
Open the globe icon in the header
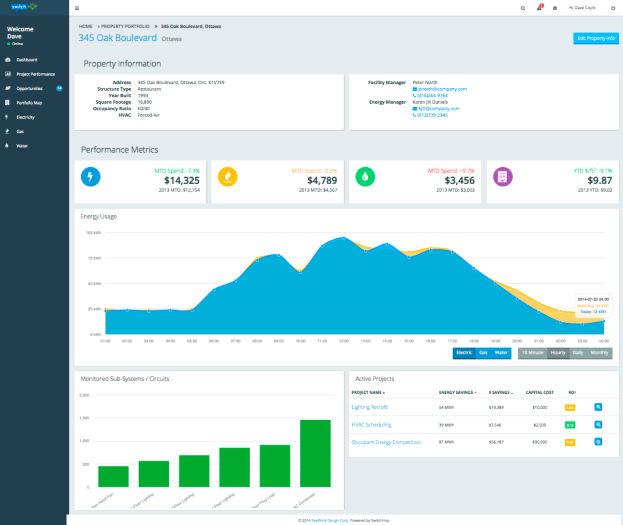(555, 8)
